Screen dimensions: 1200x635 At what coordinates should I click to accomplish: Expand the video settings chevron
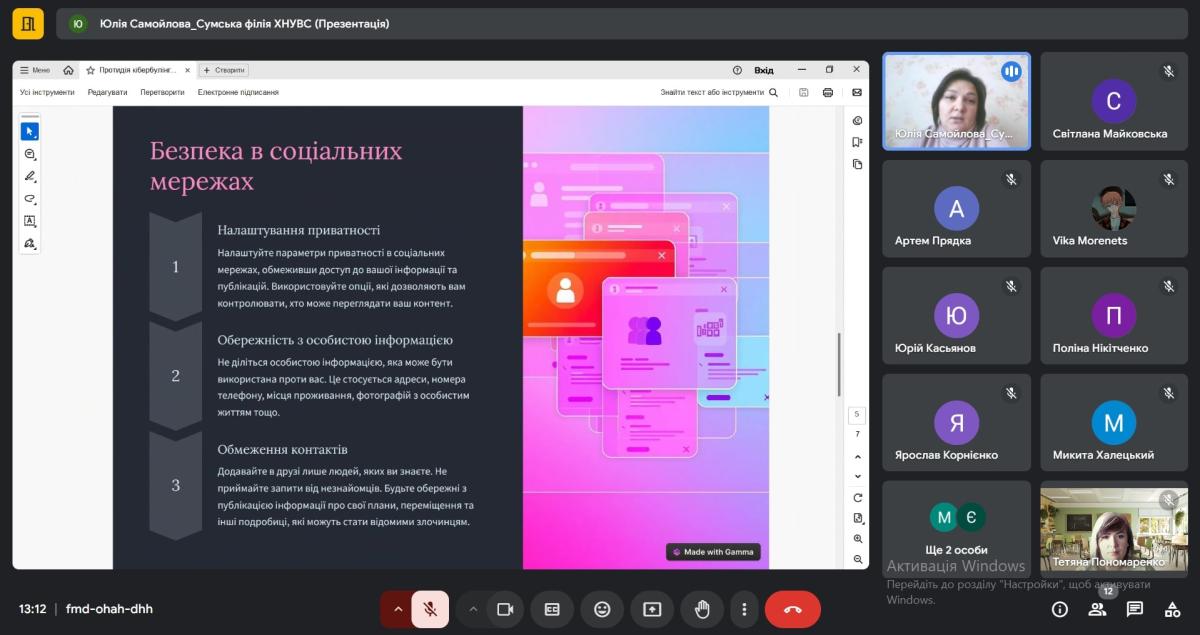point(473,609)
